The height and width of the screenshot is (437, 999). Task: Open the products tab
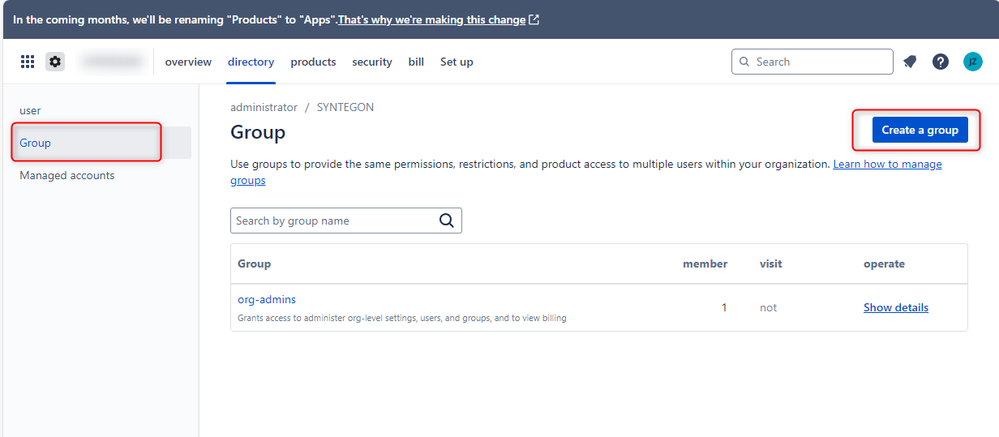313,62
